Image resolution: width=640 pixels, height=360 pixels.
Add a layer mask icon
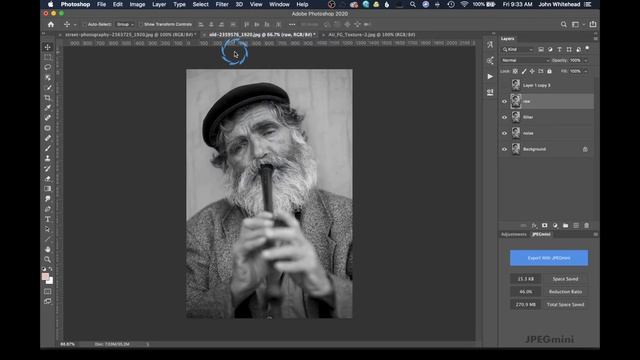(x=544, y=225)
